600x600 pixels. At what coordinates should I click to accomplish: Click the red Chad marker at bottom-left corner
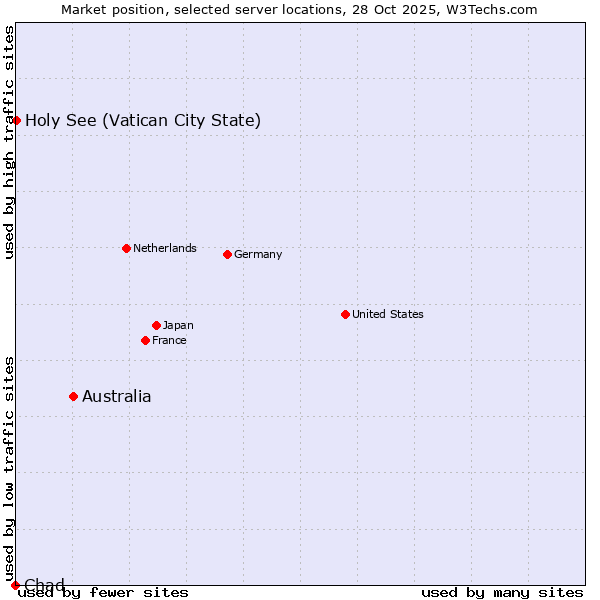pos(15,584)
